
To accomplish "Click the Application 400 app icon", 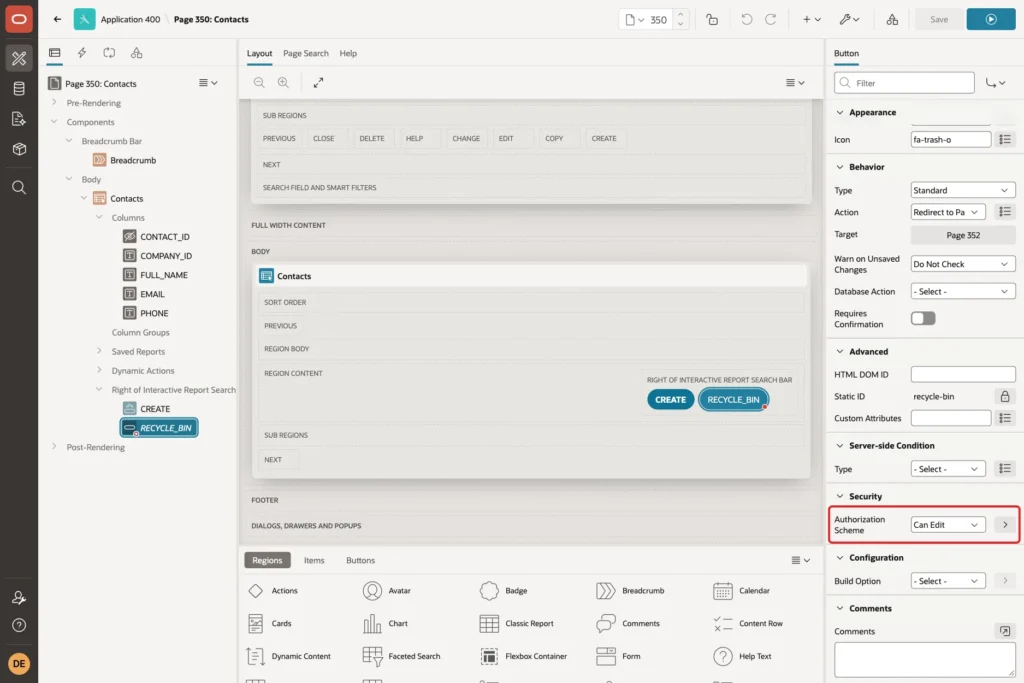I will (84, 19).
